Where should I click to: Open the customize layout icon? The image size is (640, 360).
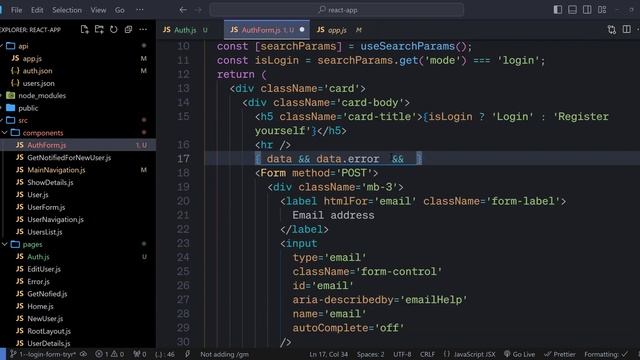(602, 10)
